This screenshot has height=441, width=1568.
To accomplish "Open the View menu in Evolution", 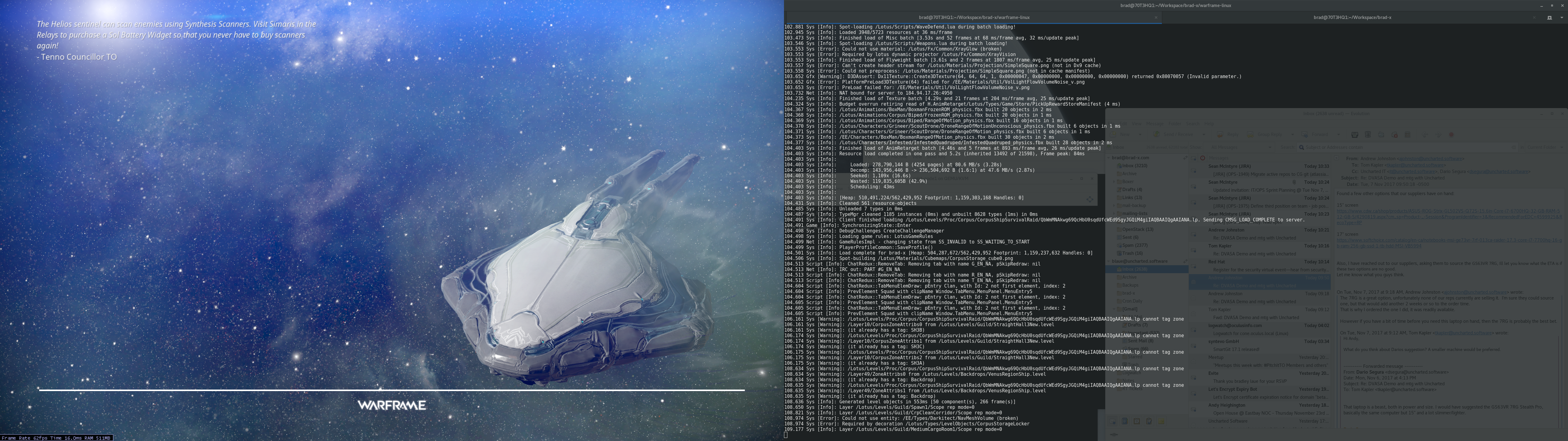I will (x=1136, y=124).
